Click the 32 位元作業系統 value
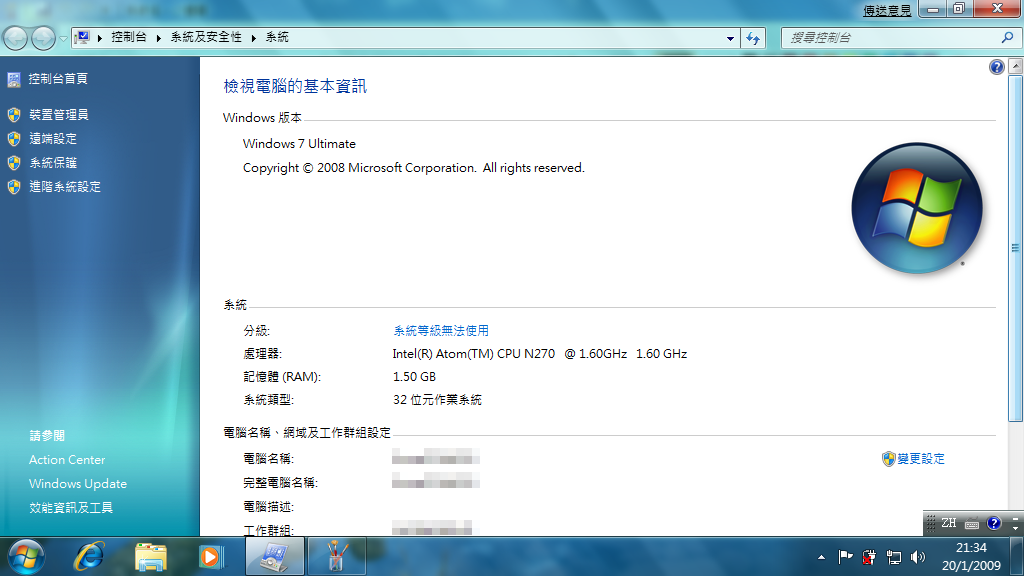 click(x=437, y=400)
